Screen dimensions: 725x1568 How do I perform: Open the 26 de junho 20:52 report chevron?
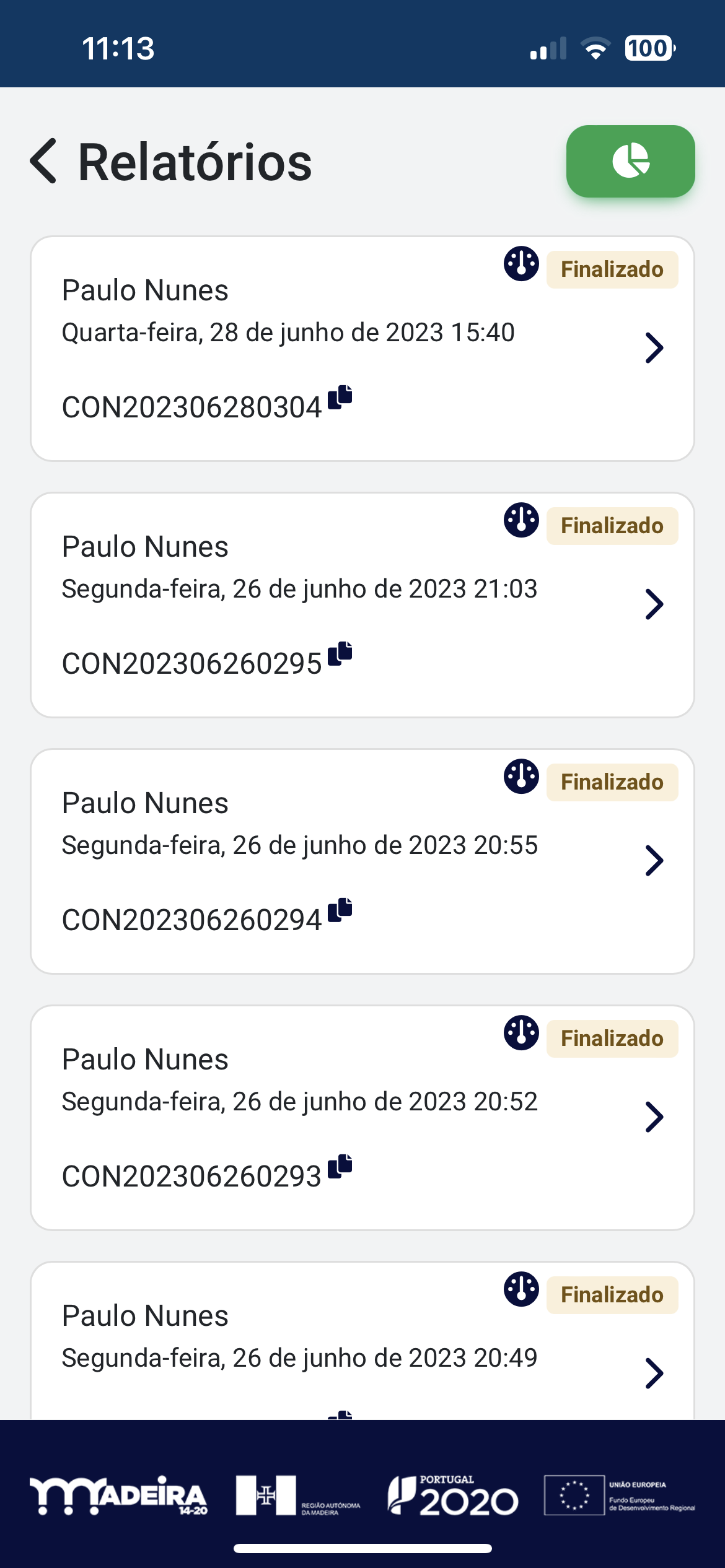[x=654, y=1117]
